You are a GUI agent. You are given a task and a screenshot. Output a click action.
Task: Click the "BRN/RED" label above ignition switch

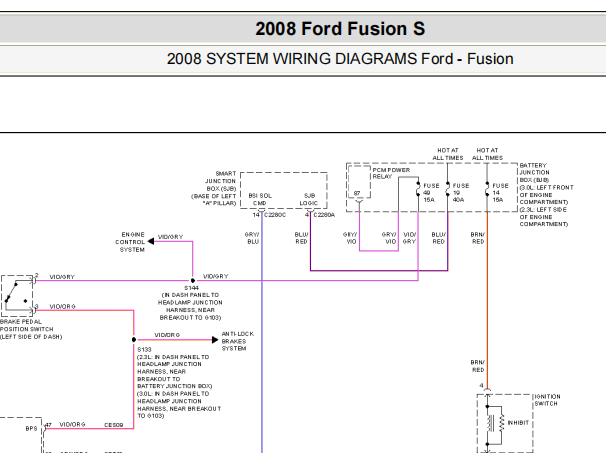(478, 366)
